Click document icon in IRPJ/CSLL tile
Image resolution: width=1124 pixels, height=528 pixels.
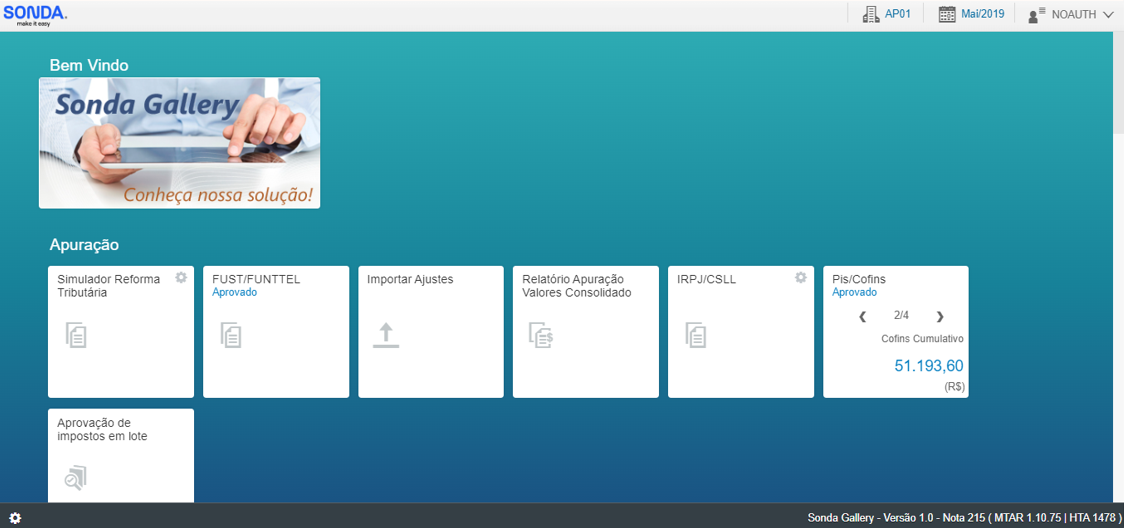click(x=696, y=335)
